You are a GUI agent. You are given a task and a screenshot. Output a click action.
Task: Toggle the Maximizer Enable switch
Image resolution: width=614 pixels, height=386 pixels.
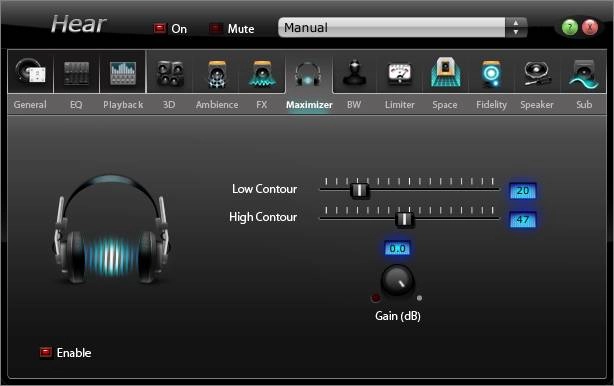(x=46, y=352)
